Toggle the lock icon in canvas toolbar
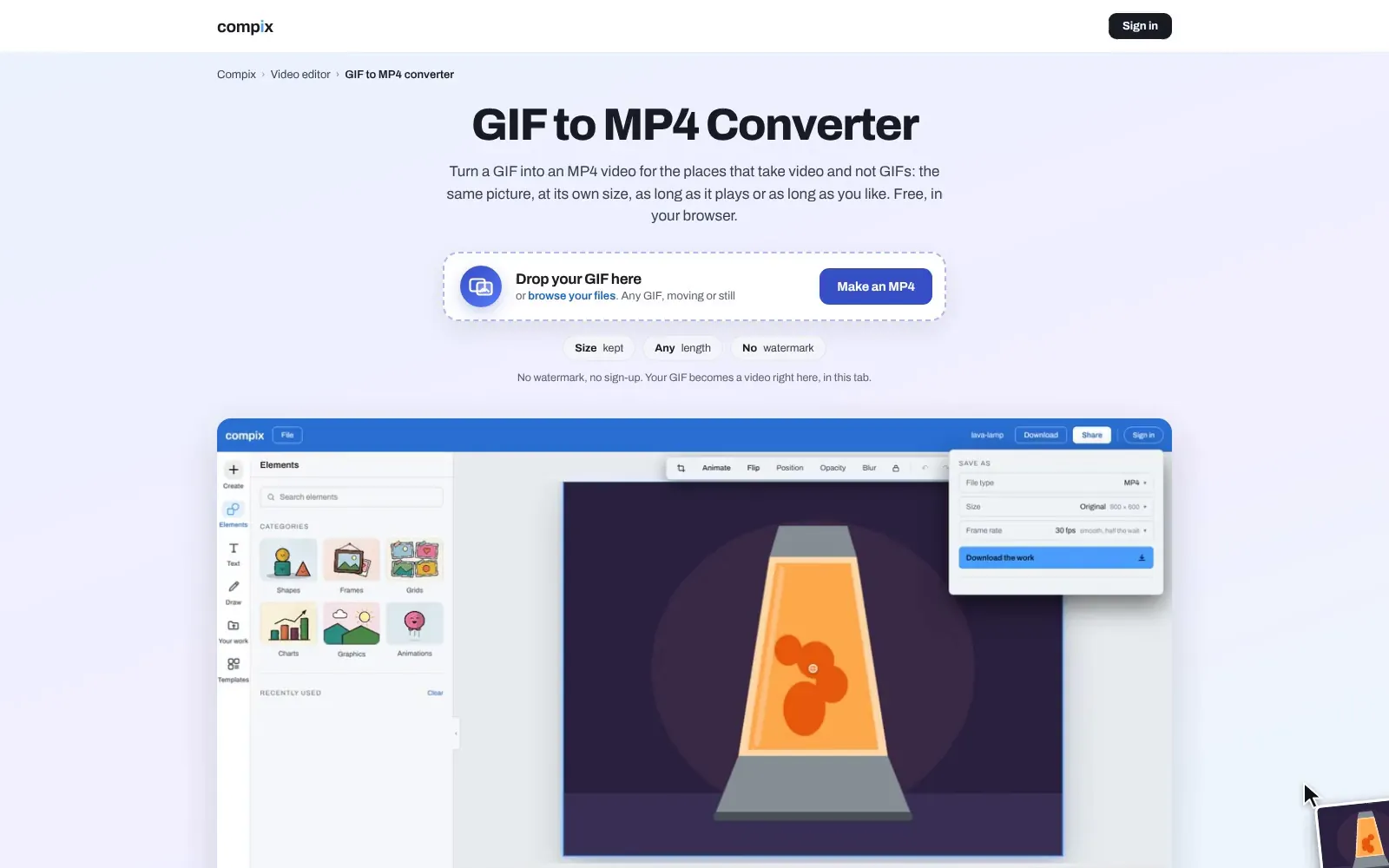Image resolution: width=1389 pixels, height=868 pixels. (x=896, y=468)
